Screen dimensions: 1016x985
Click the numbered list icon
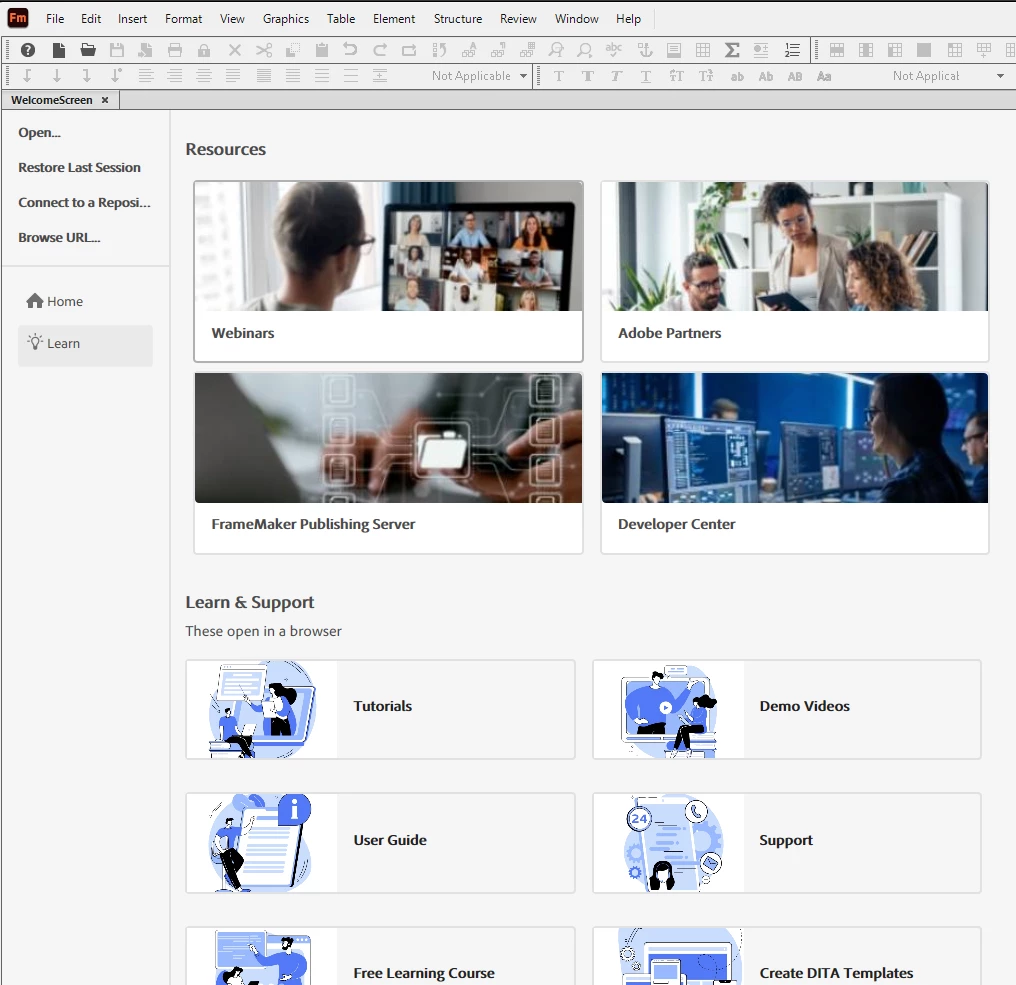[792, 50]
